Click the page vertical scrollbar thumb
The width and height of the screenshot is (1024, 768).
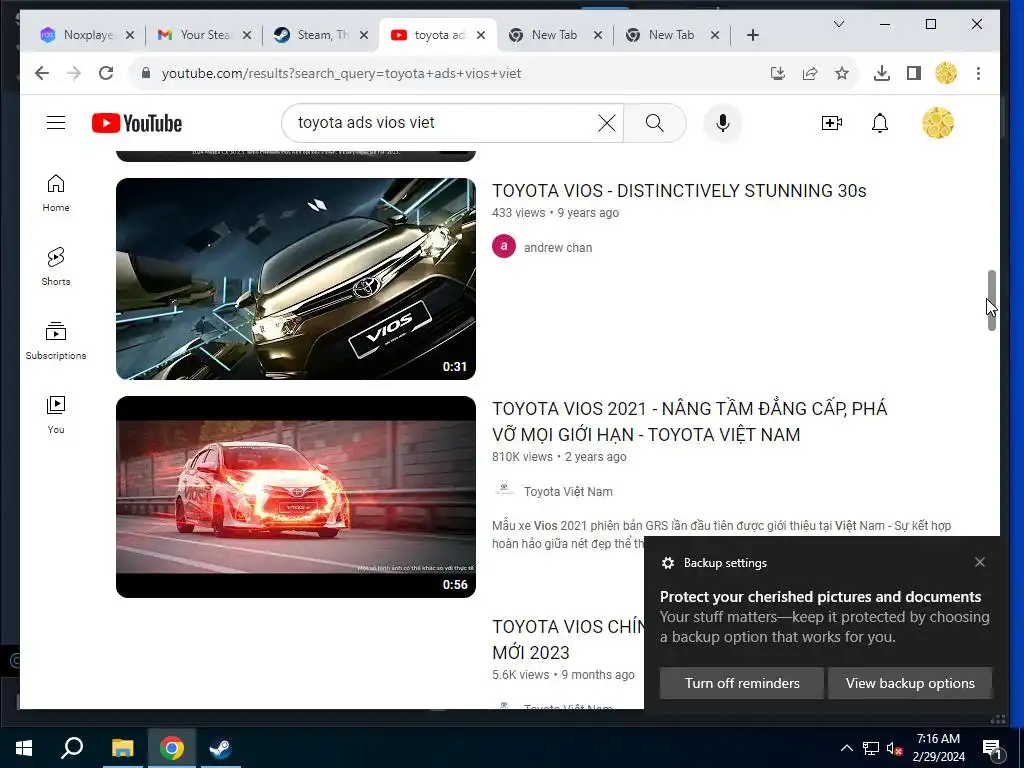coord(991,300)
